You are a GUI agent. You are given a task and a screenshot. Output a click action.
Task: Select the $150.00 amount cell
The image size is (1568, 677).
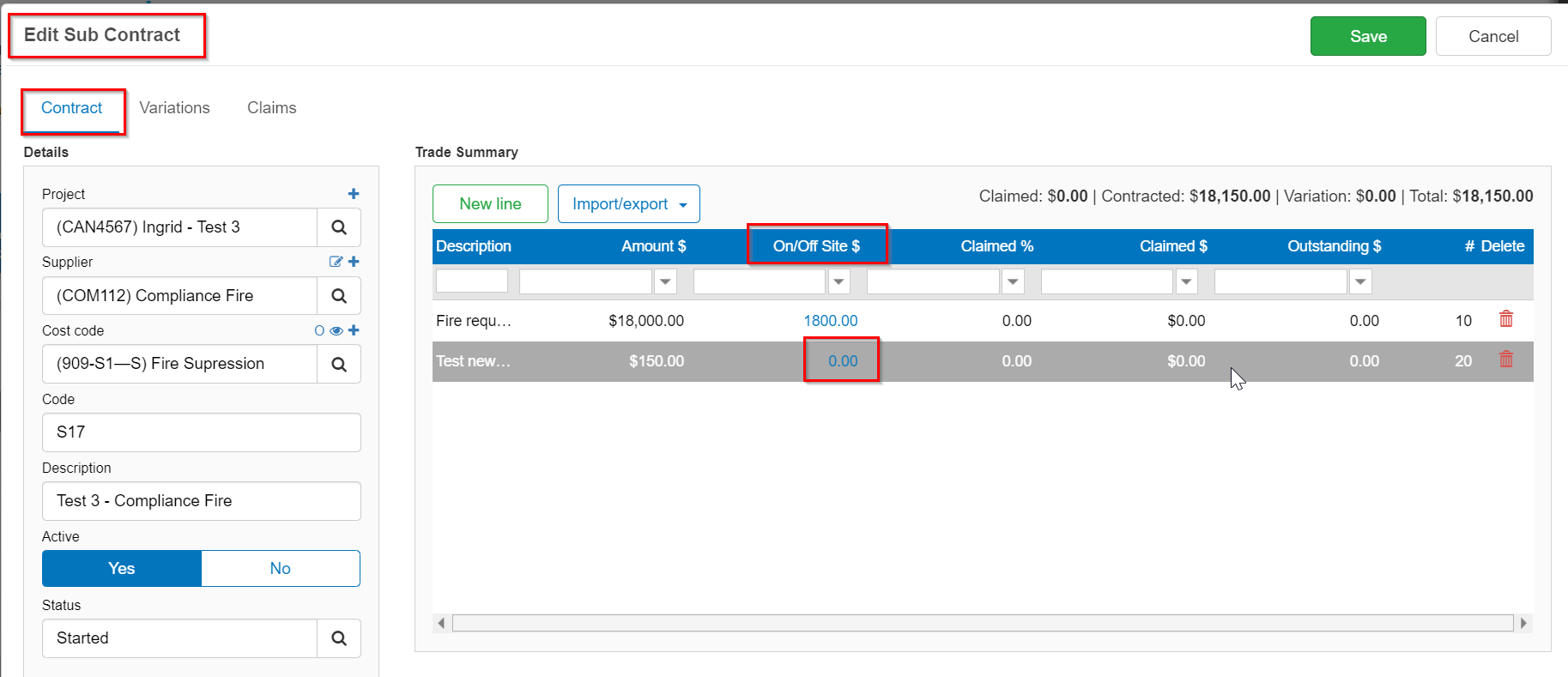[x=657, y=361]
